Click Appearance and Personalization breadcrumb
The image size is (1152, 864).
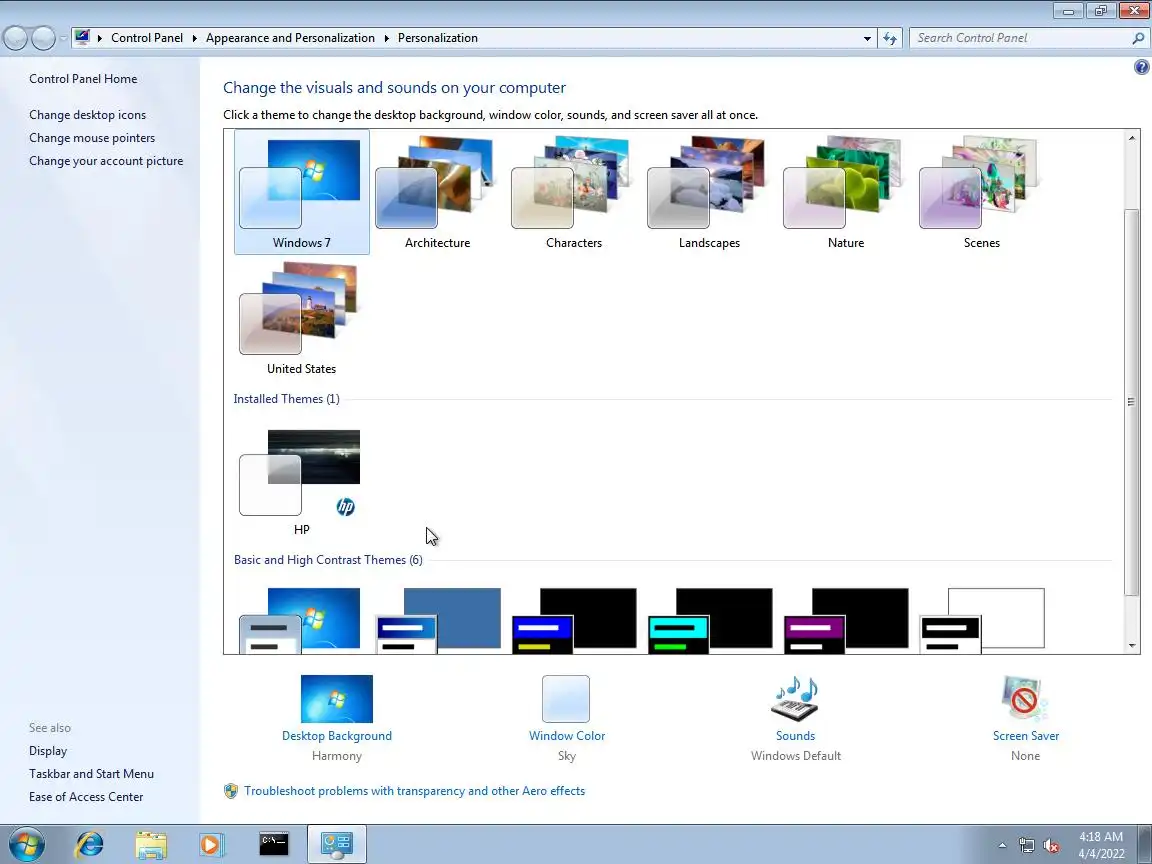point(290,37)
